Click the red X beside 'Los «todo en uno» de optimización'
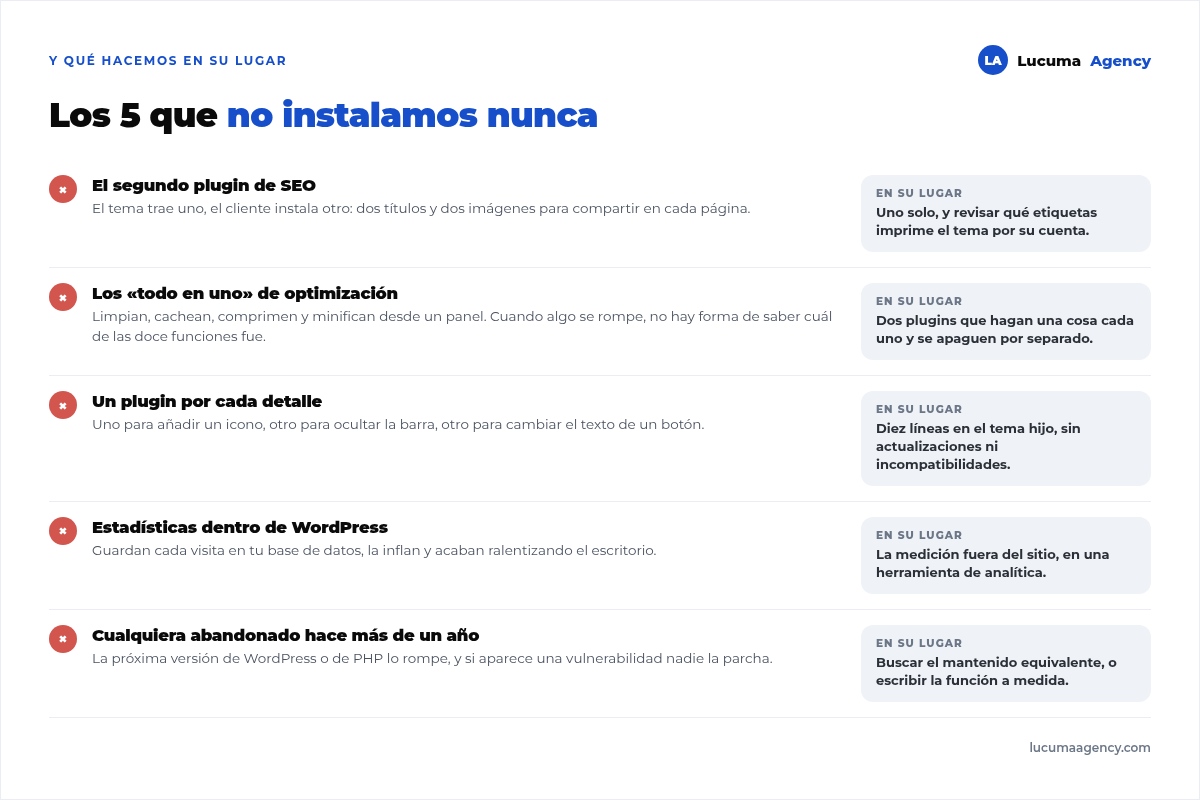This screenshot has height=800, width=1200. (x=63, y=297)
